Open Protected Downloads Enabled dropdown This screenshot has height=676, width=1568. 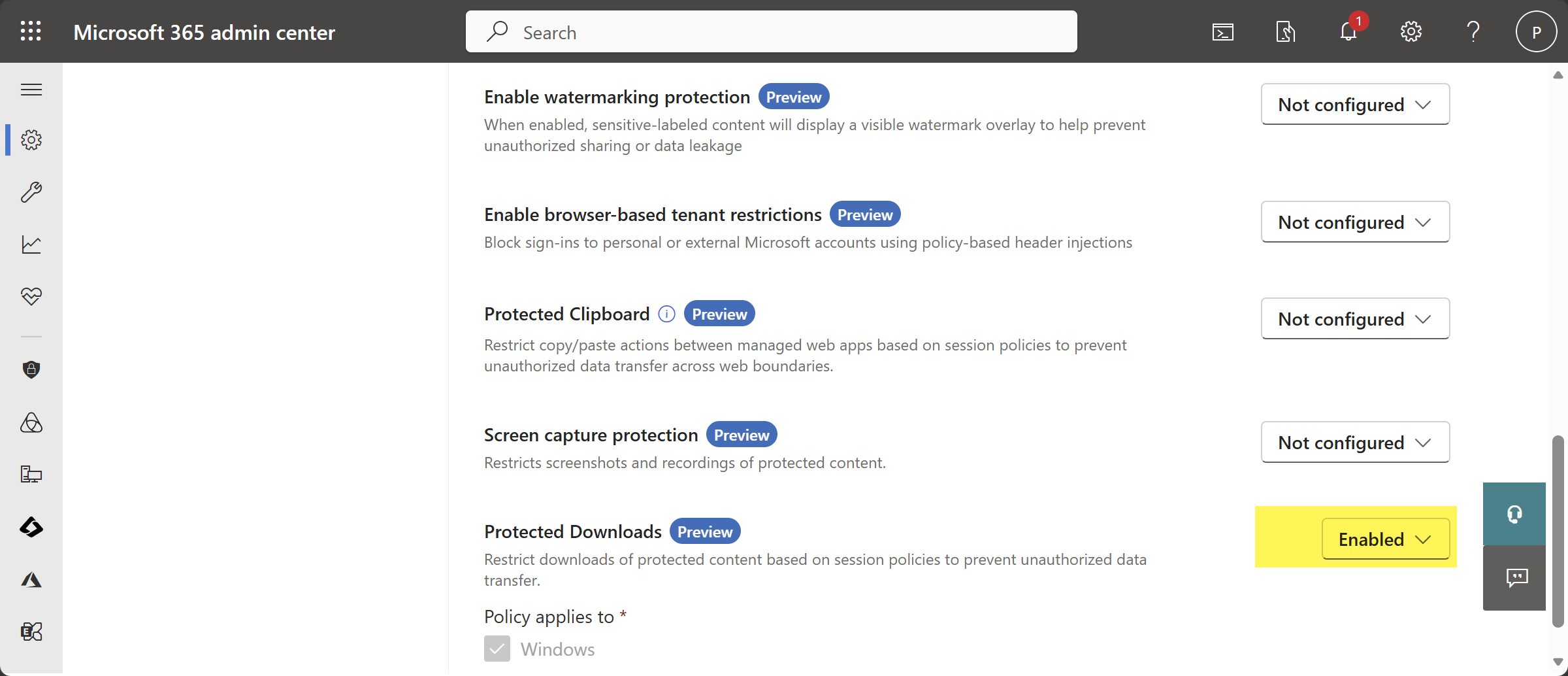tap(1385, 539)
